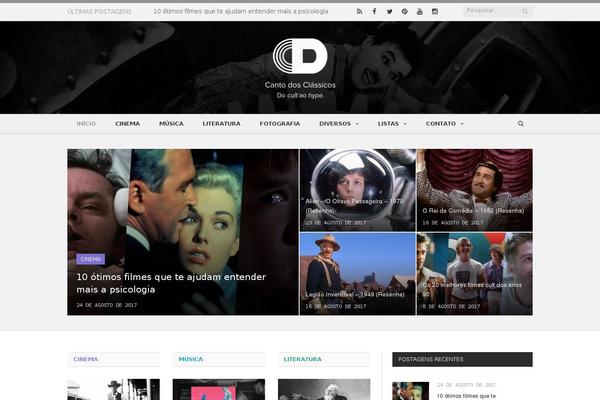
Task: Go to the Início menu item
Action: 86,124
